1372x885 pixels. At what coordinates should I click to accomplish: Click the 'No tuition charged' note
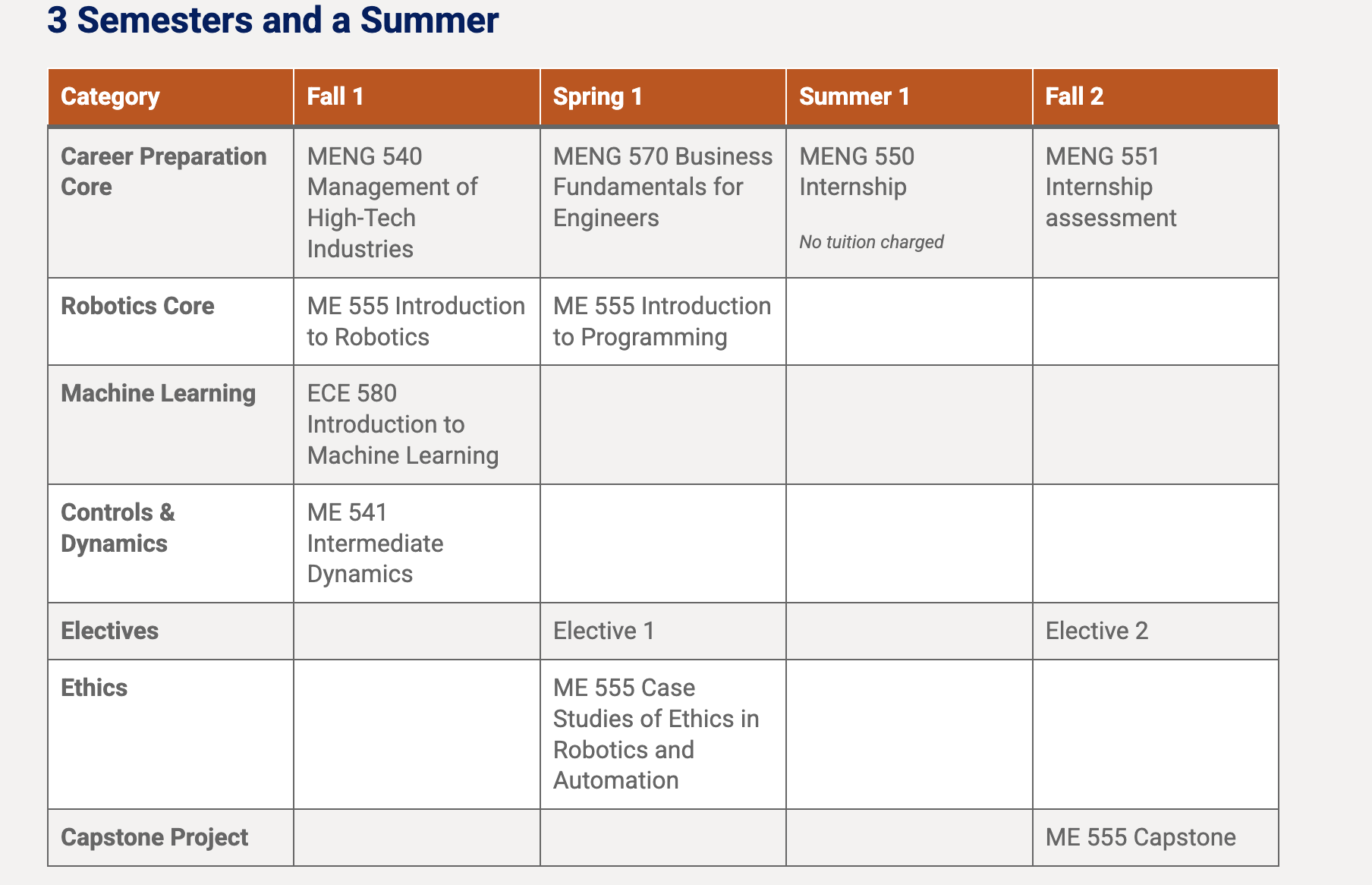(x=871, y=242)
